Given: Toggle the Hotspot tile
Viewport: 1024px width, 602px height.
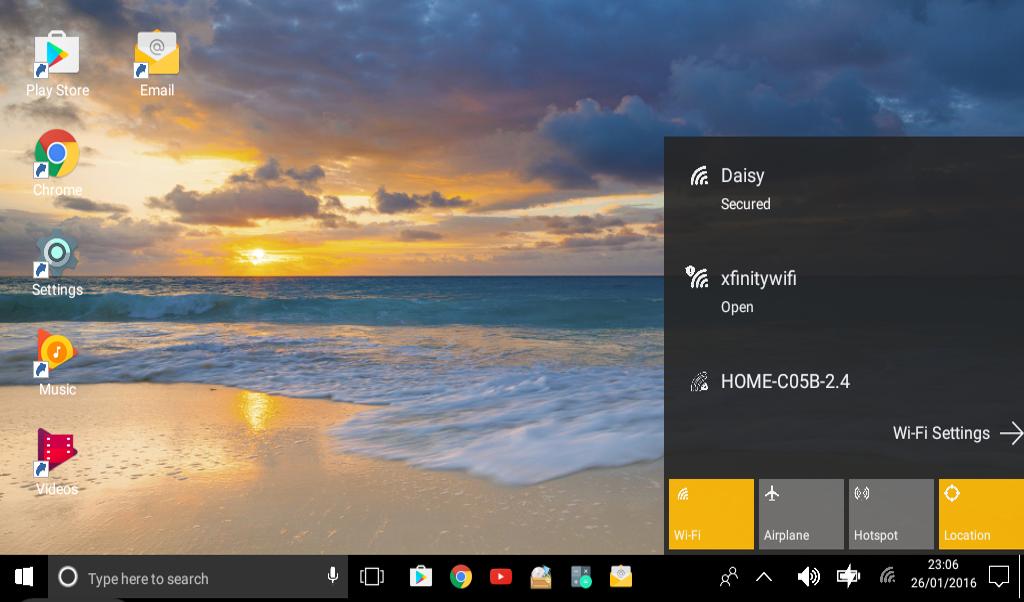Looking at the screenshot, I should click(x=891, y=514).
